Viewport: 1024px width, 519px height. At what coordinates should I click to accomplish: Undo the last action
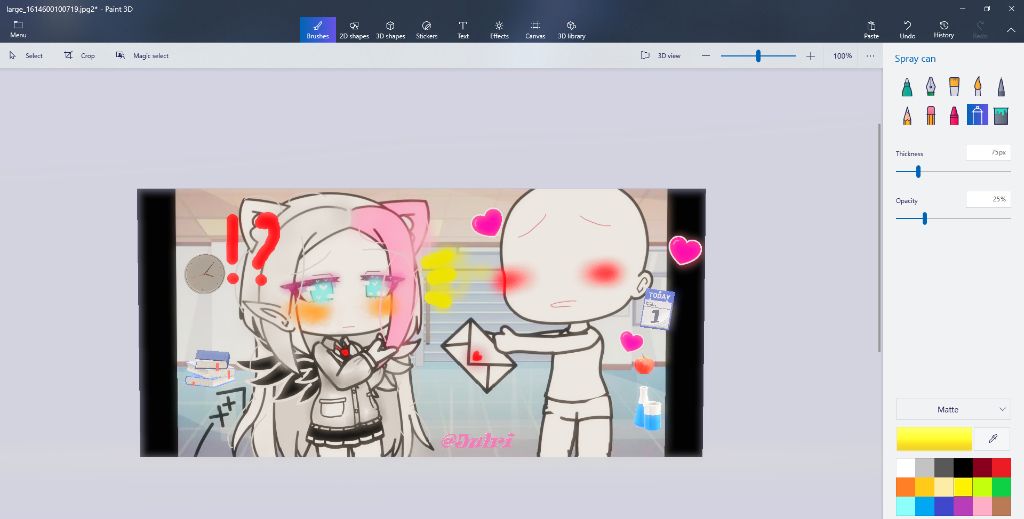point(907,29)
